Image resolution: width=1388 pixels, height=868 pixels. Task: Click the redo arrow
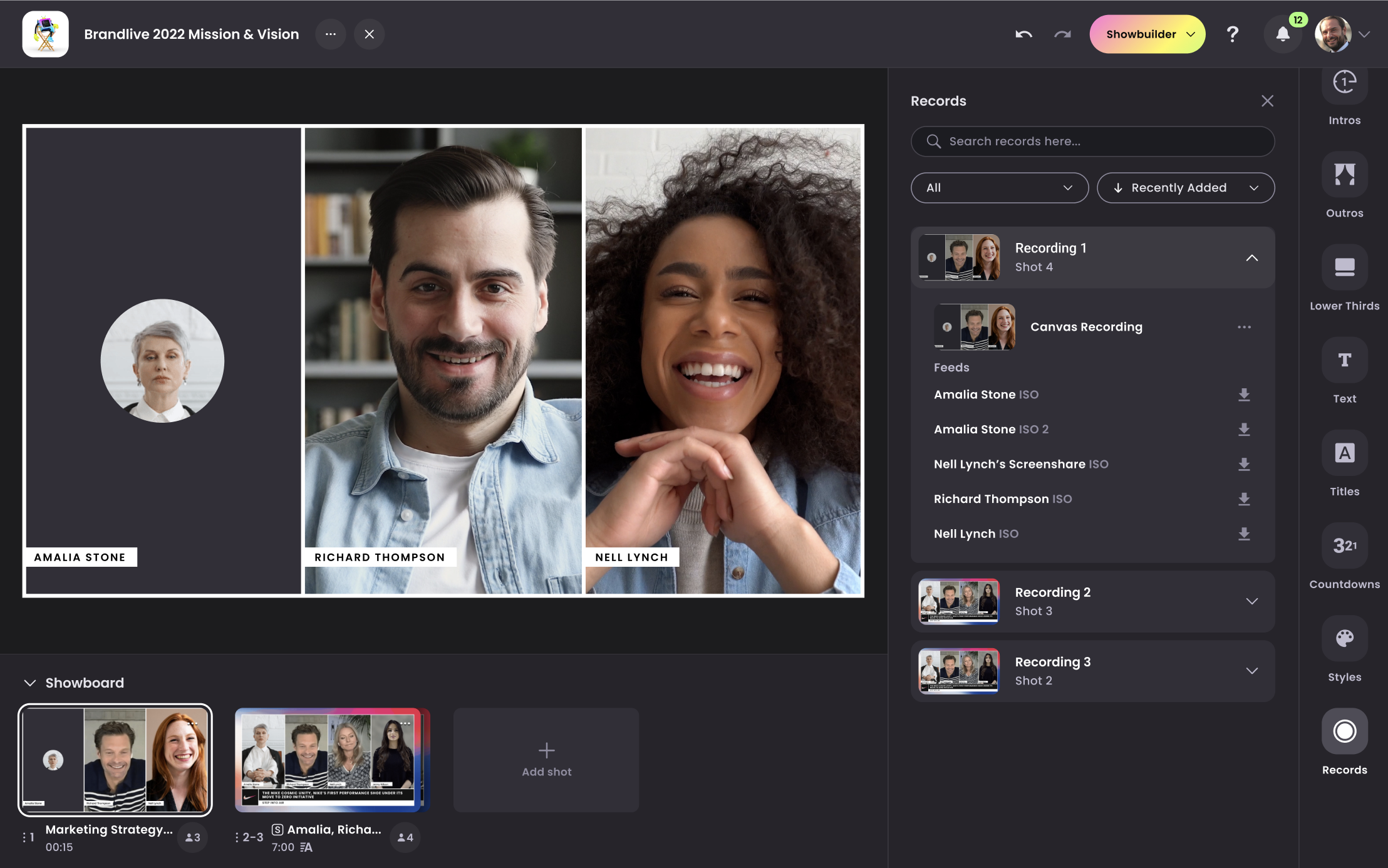click(x=1062, y=34)
